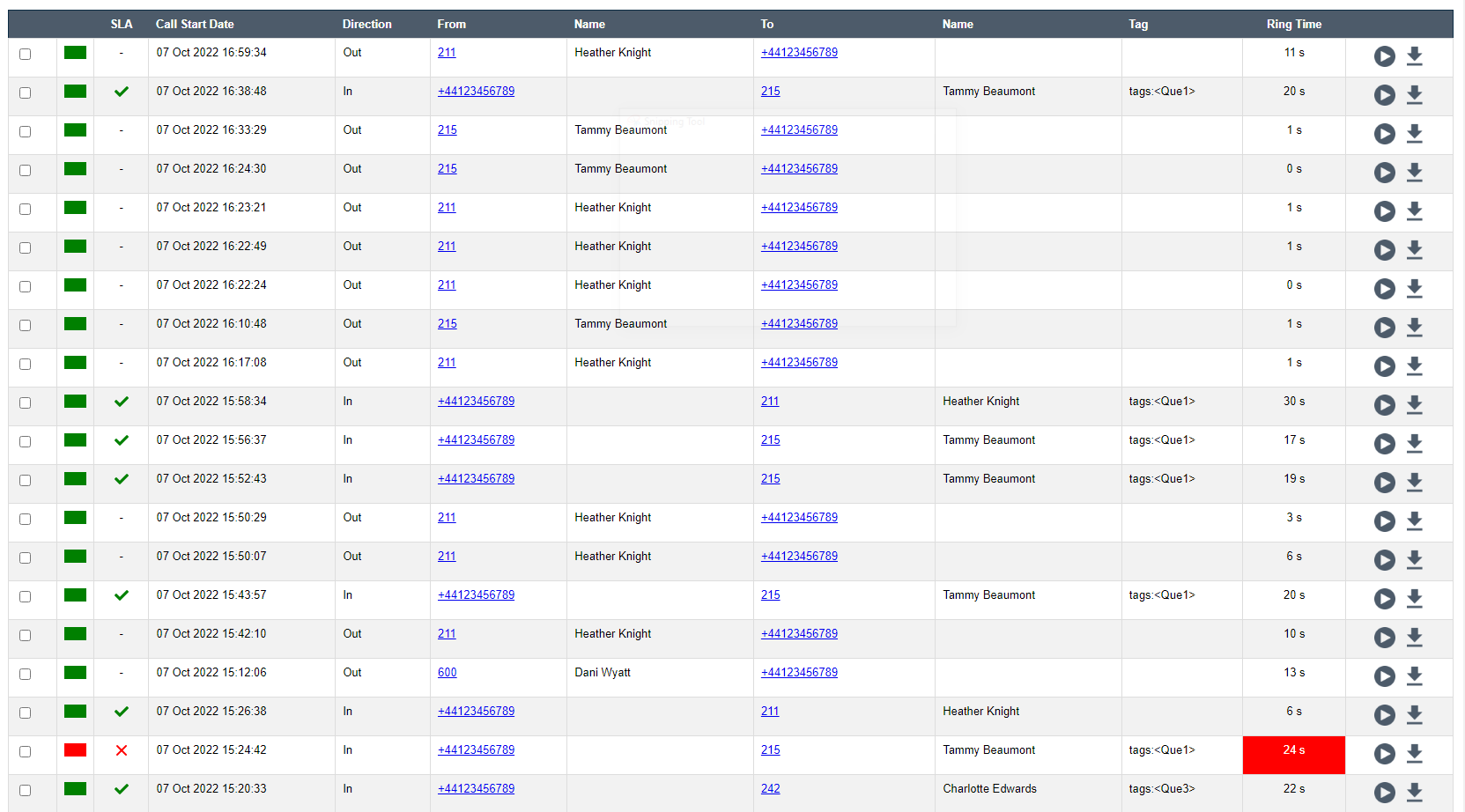Screen dimensions: 1465x812
Task: Select Heather Knight name in 15:26:38 row
Action: [x=980, y=711]
